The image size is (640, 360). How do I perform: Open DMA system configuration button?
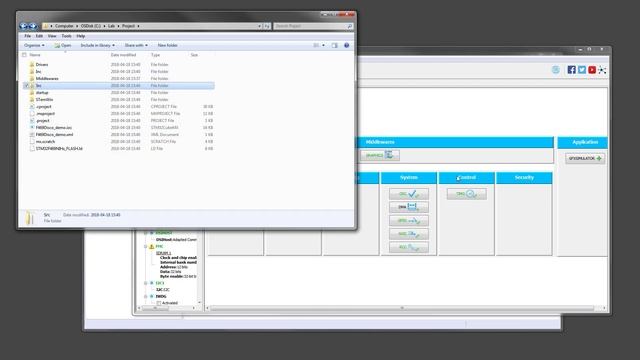click(409, 207)
